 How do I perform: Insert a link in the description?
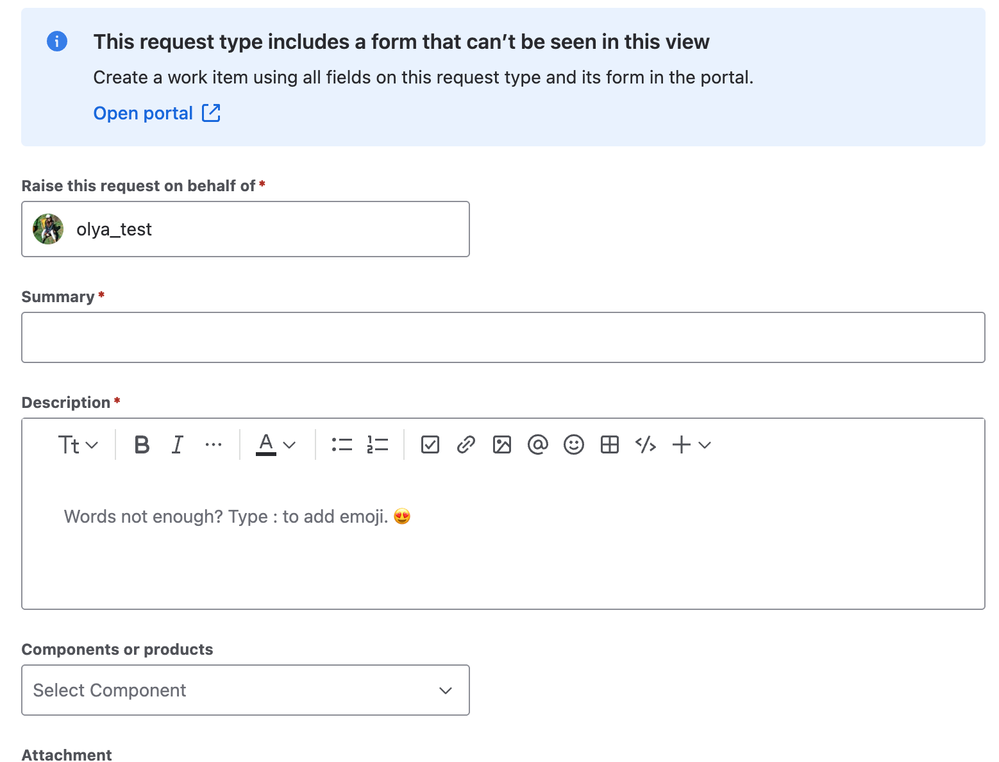tap(466, 444)
